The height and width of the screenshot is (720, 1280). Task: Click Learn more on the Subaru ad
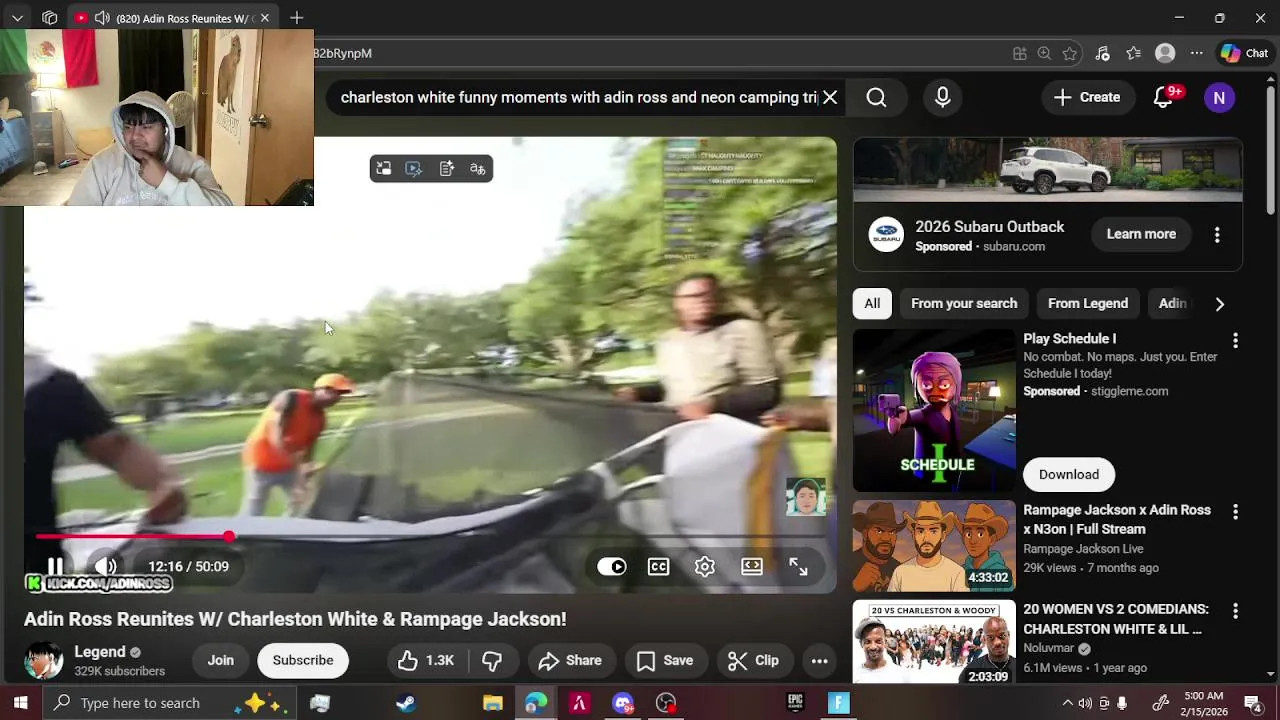[x=1141, y=234]
